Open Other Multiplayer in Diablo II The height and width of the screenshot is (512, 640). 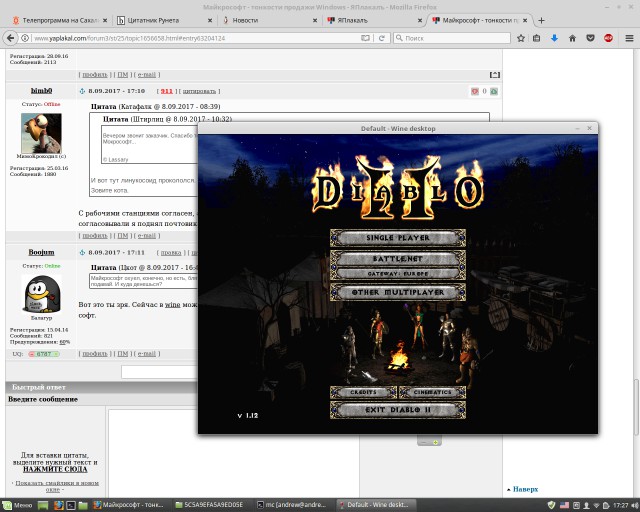398,292
